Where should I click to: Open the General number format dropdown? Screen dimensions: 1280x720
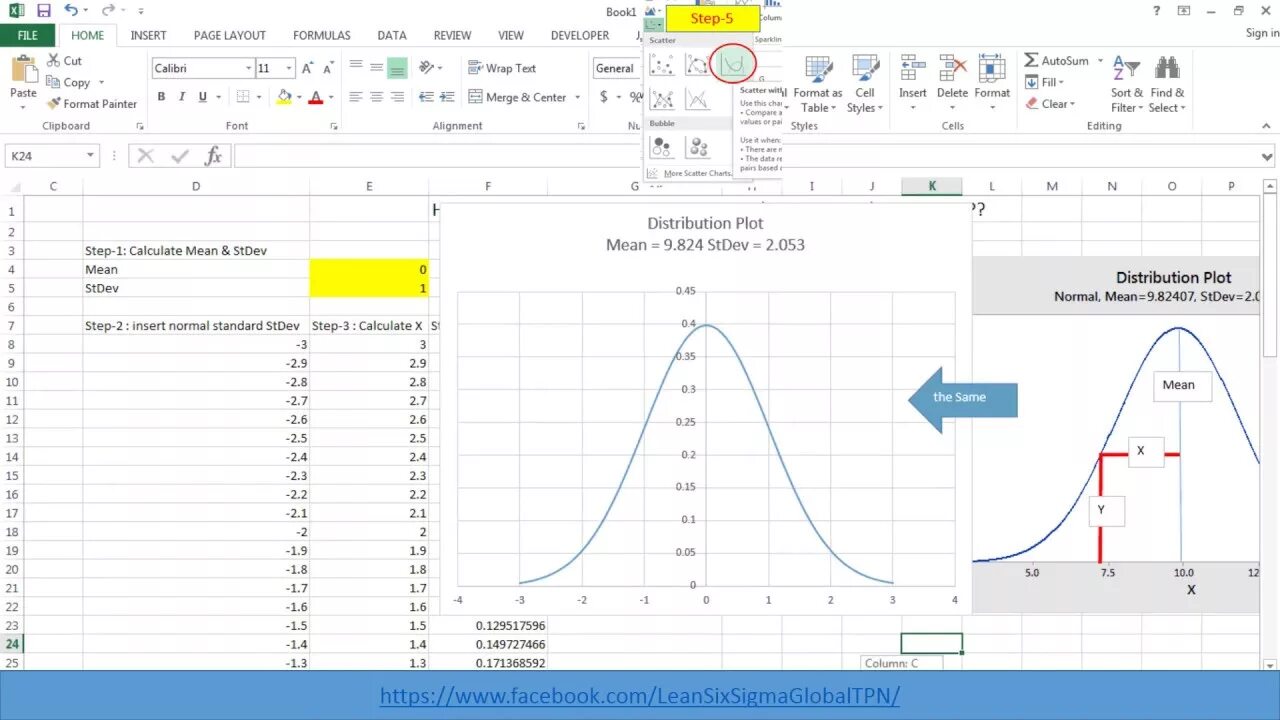[x=617, y=69]
